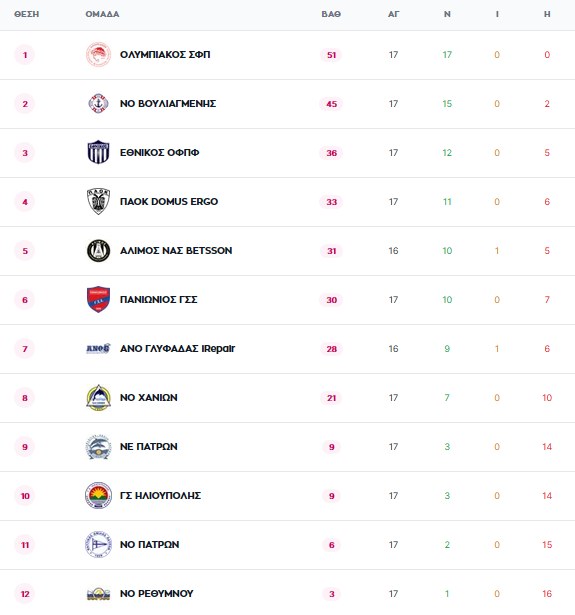Select the Ethnikos striped shield logo

tap(98, 152)
